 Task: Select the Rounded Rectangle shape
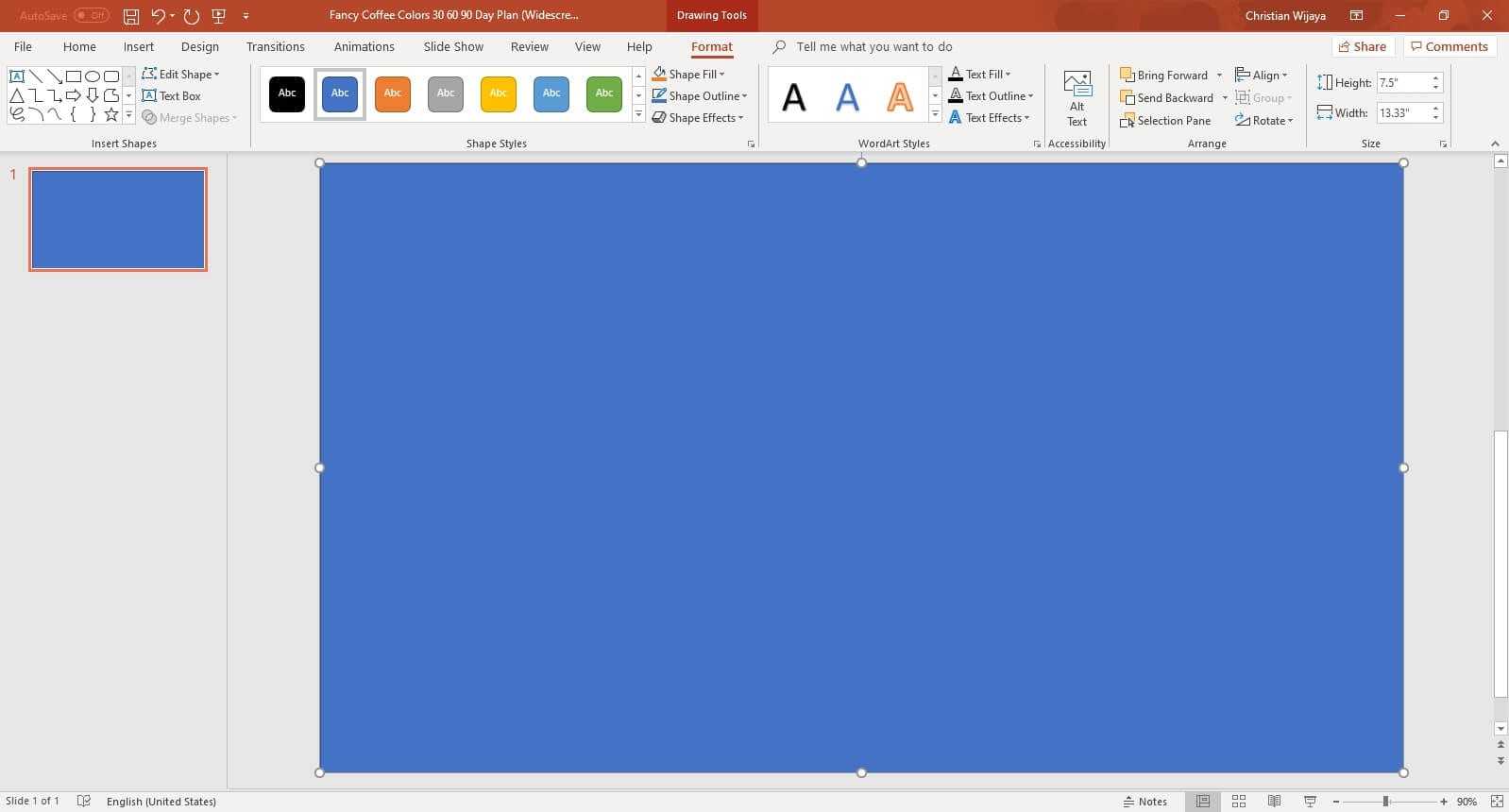tap(111, 76)
